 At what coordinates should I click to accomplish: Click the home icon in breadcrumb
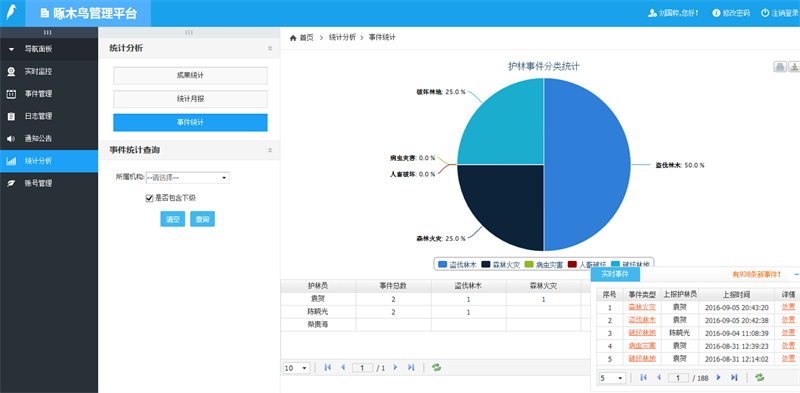tap(293, 38)
